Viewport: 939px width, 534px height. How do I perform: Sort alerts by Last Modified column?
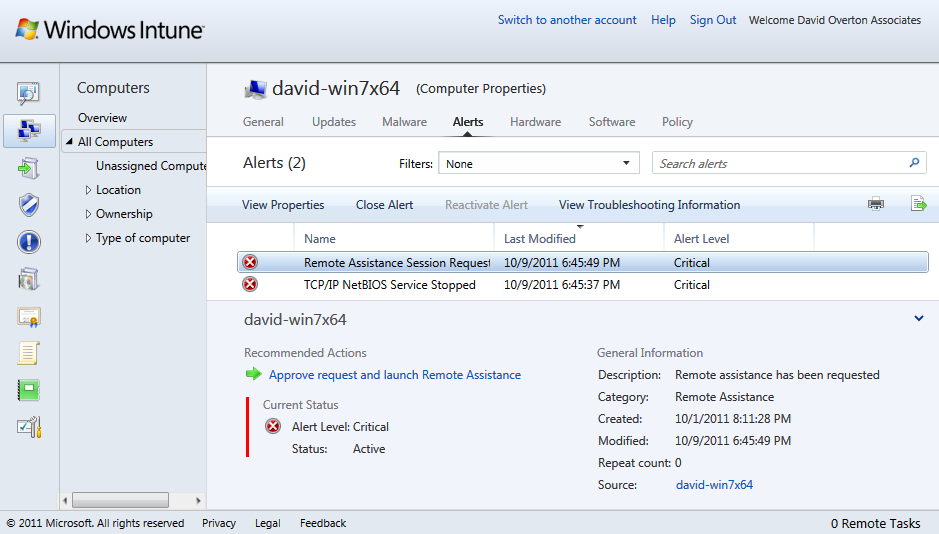[540, 239]
